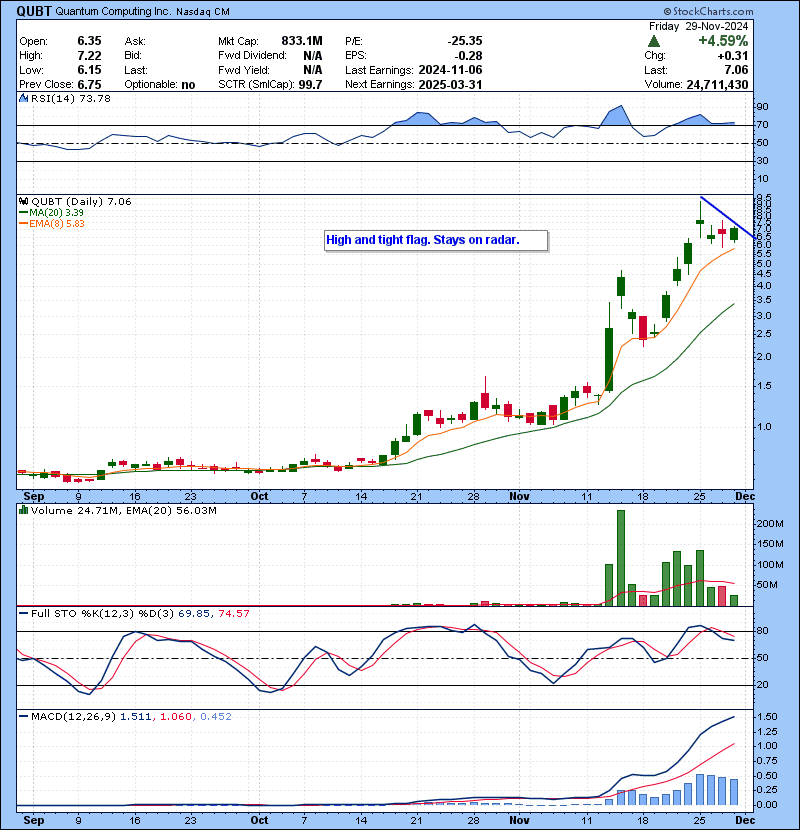Click the '1.25' MACD axis label

[767, 732]
